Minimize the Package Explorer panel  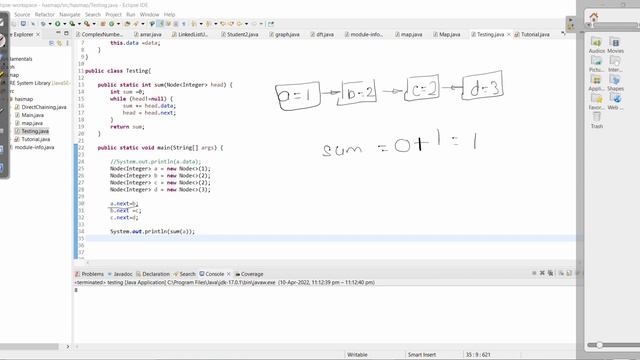click(58, 33)
